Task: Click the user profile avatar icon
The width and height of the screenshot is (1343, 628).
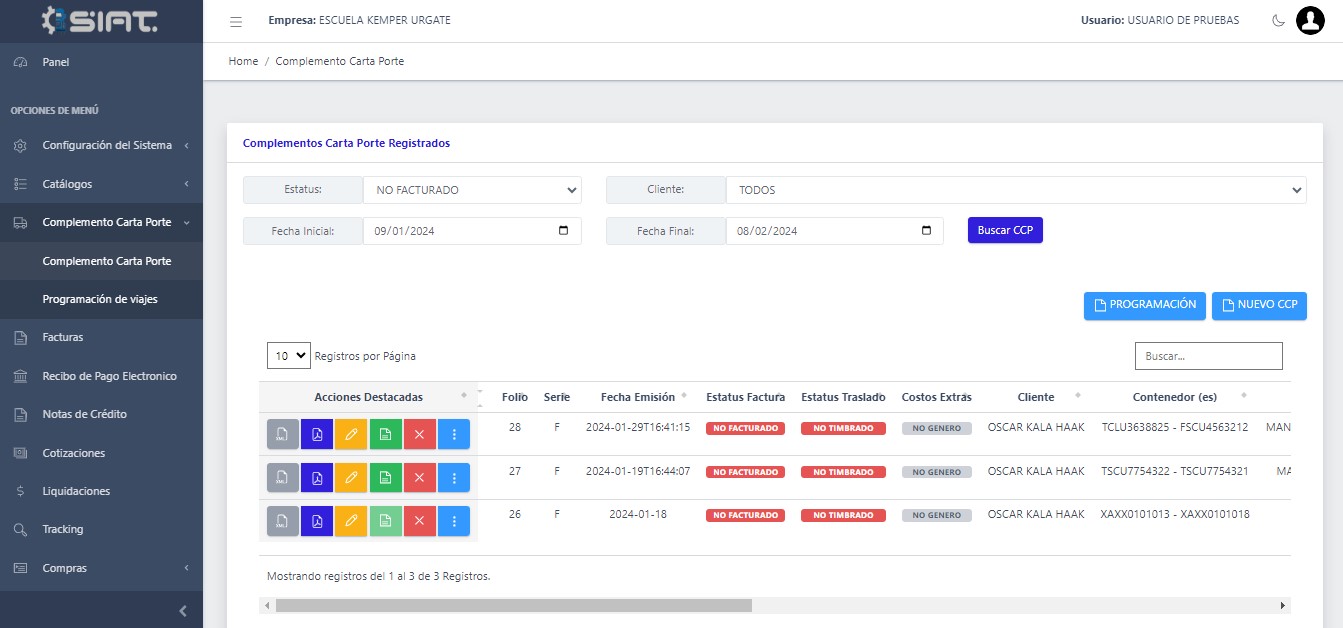Action: pyautogui.click(x=1309, y=20)
